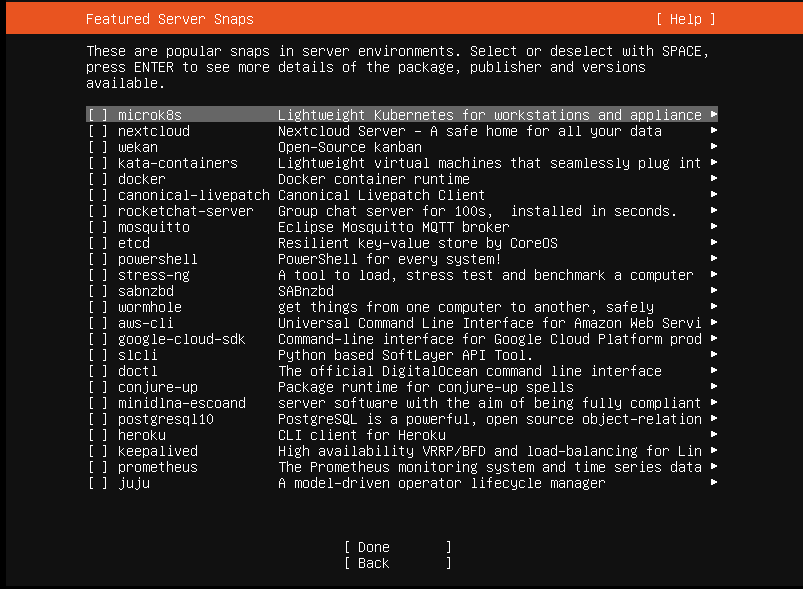Image resolution: width=803 pixels, height=589 pixels.
Task: Open the arrow at the wormhole row
Action: tap(714, 306)
